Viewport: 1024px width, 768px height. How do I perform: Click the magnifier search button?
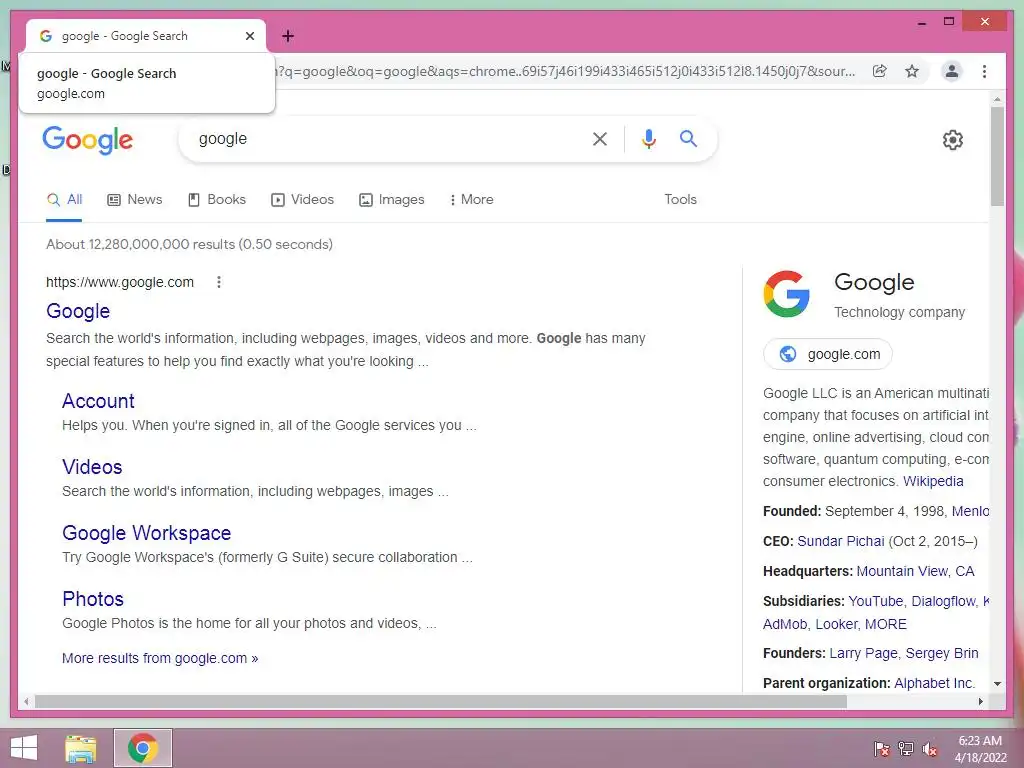click(688, 138)
